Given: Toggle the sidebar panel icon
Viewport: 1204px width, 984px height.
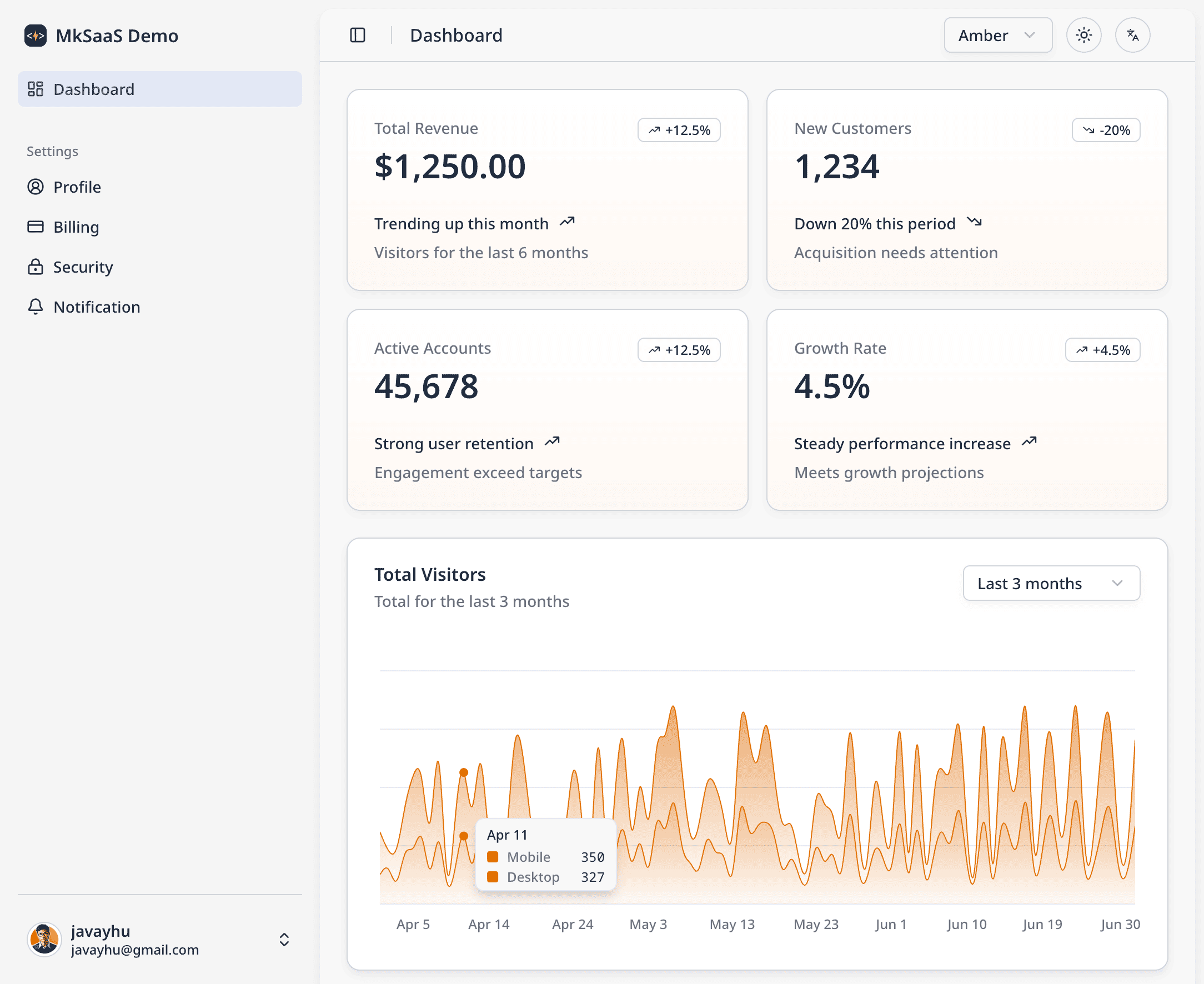Looking at the screenshot, I should coord(358,35).
